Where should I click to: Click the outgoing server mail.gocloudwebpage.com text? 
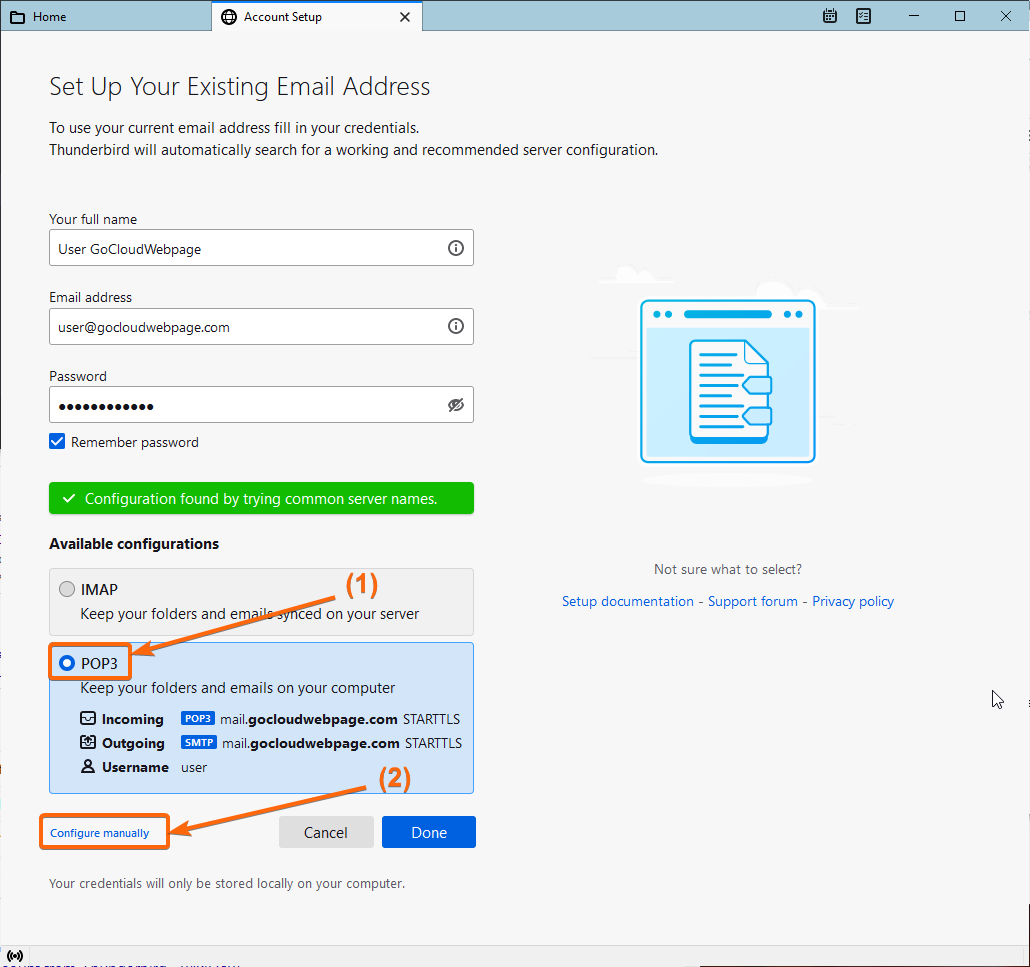(x=311, y=744)
